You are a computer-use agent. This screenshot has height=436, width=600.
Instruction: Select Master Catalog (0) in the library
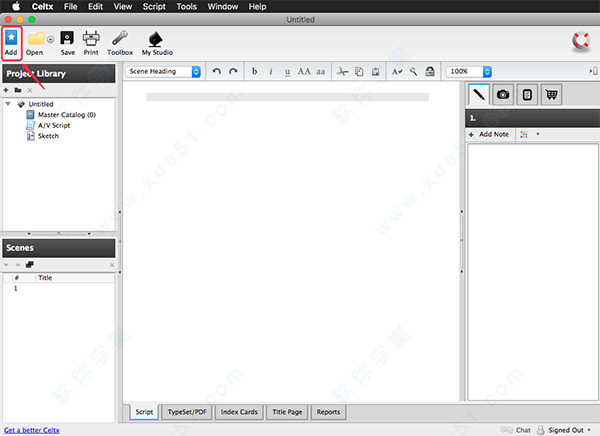point(61,115)
